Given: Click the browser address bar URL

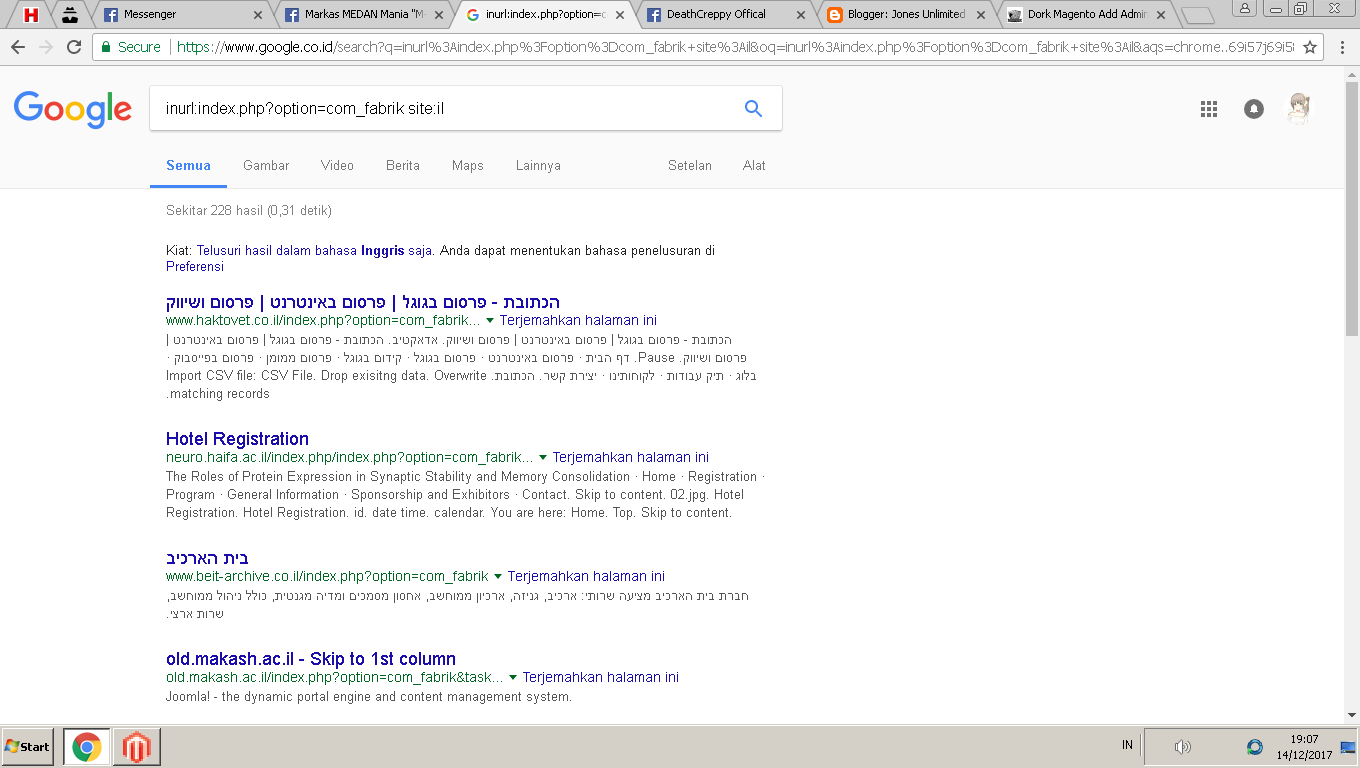Looking at the screenshot, I should tap(735, 47).
